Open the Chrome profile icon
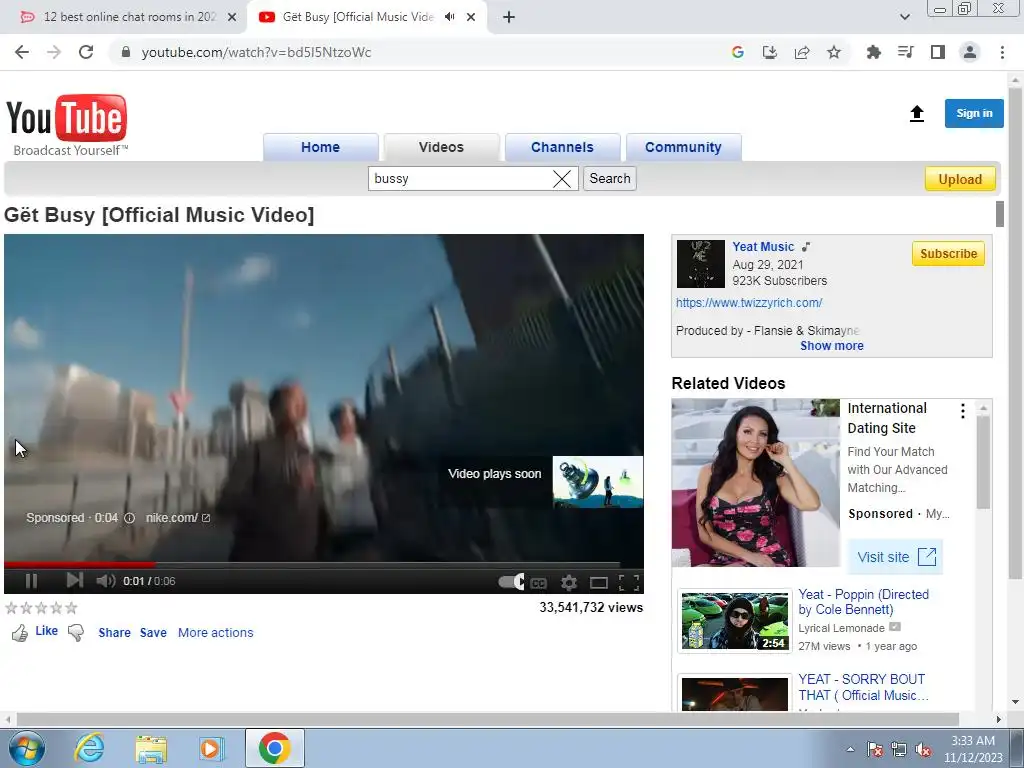Image resolution: width=1024 pixels, height=768 pixels. (970, 52)
